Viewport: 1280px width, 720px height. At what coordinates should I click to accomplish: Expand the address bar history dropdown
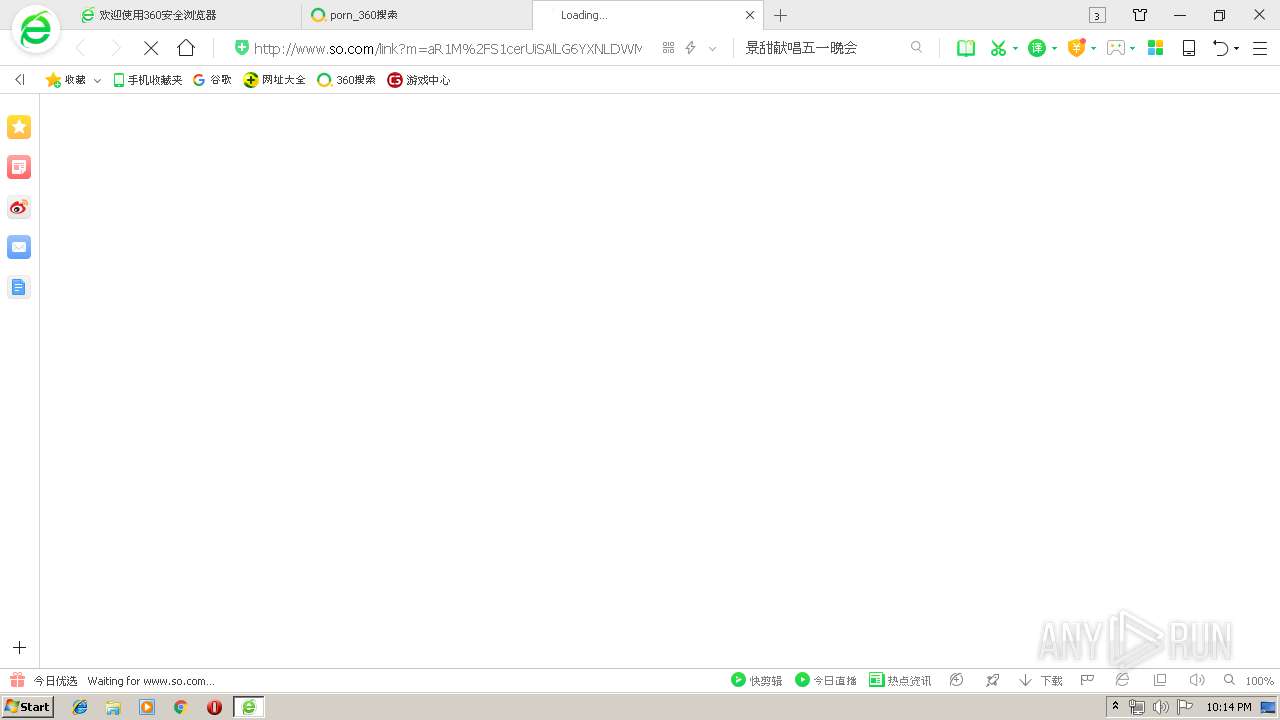tap(712, 48)
